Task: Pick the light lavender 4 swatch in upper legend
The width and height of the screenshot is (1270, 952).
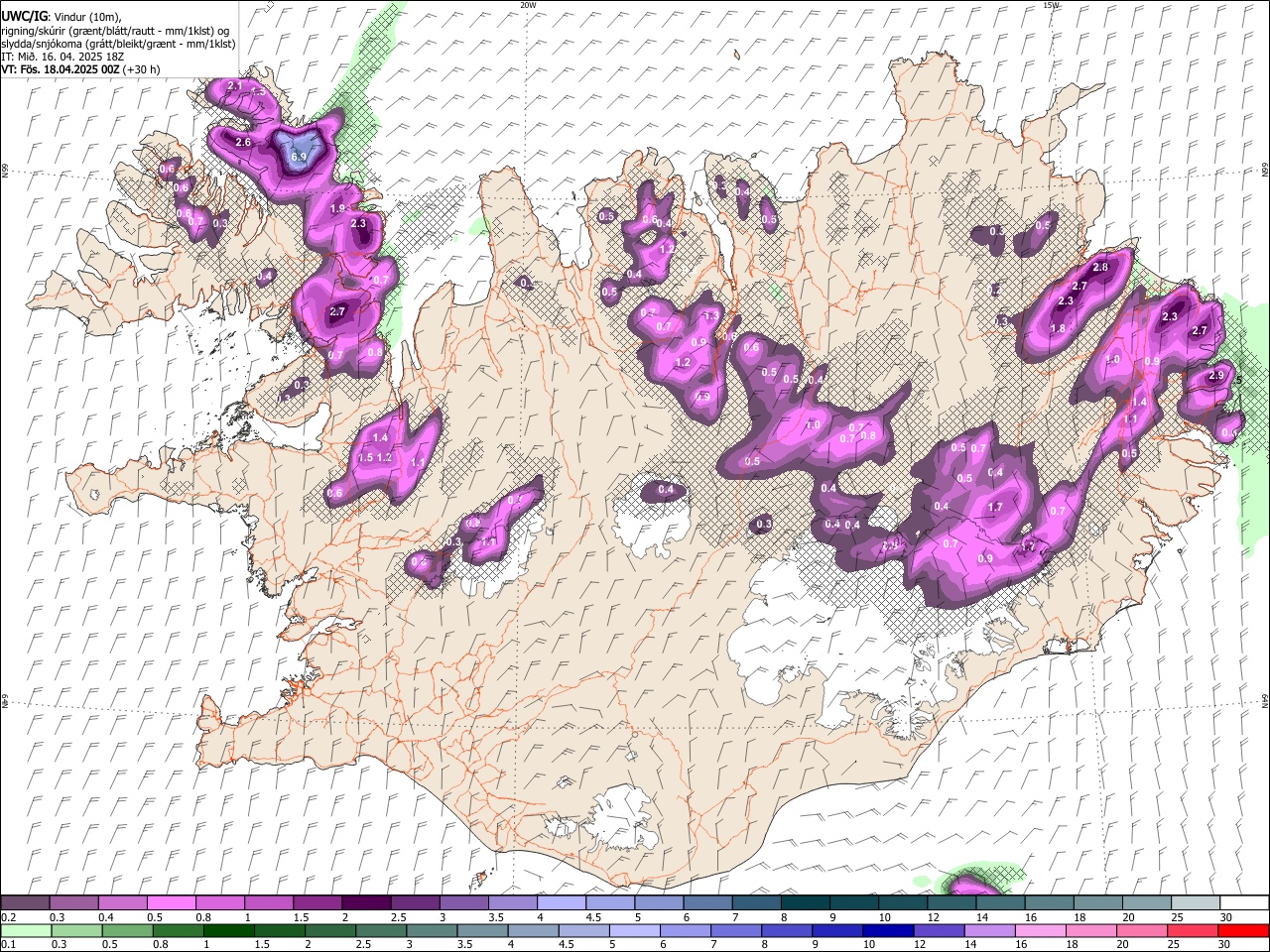Action: point(561,902)
